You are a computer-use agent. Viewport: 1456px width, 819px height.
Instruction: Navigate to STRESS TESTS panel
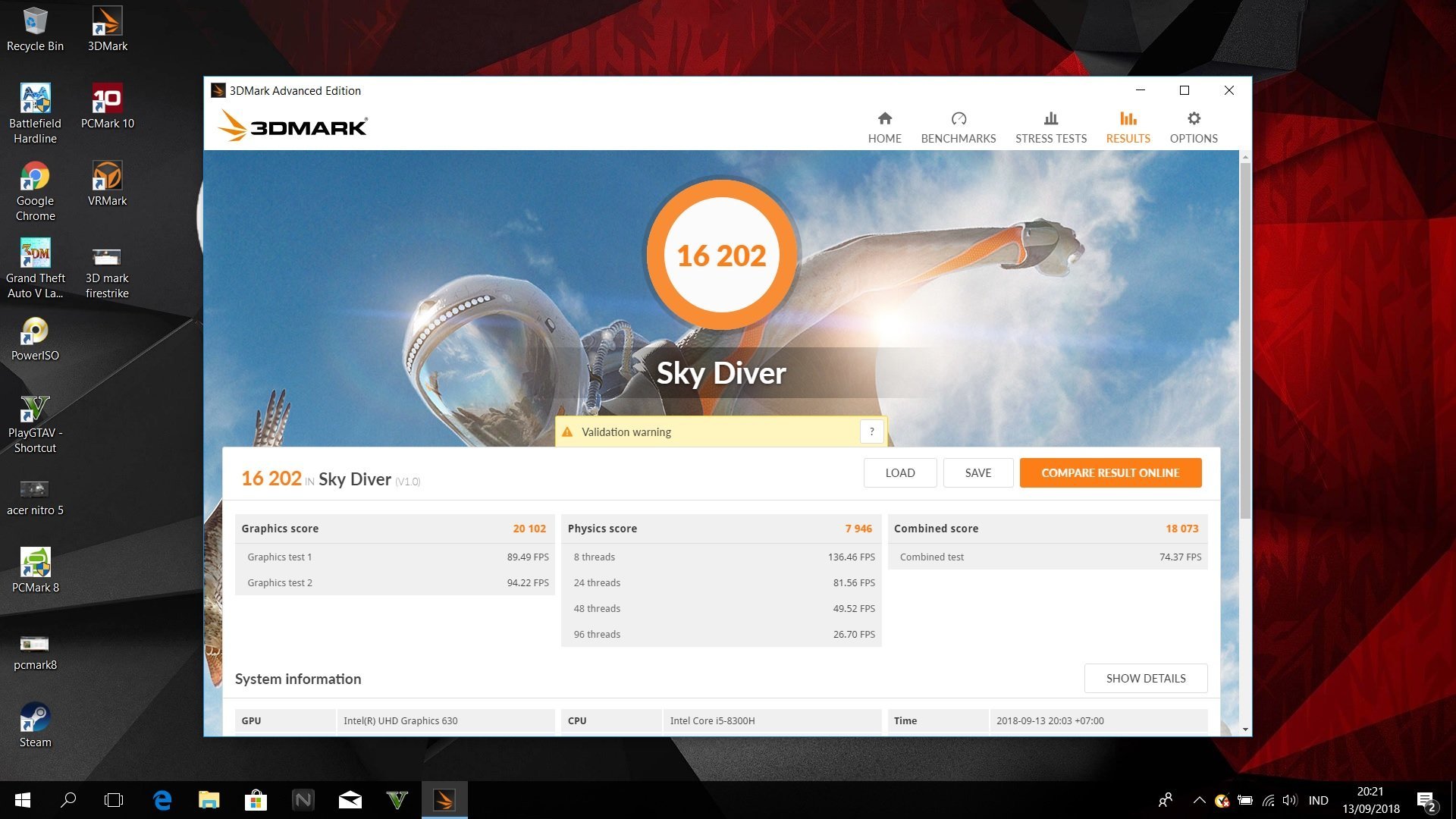pos(1050,126)
